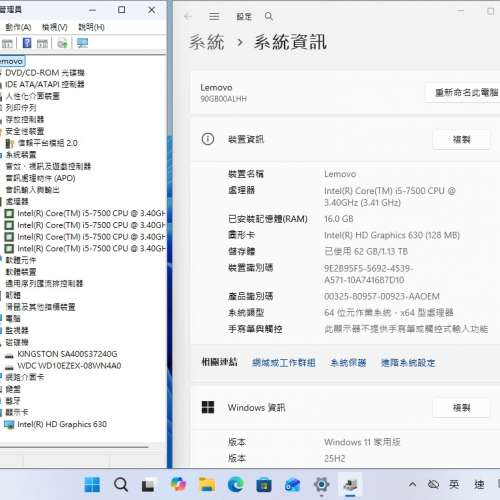Select 音效、視訊及遊戲控制器 category

point(48,166)
